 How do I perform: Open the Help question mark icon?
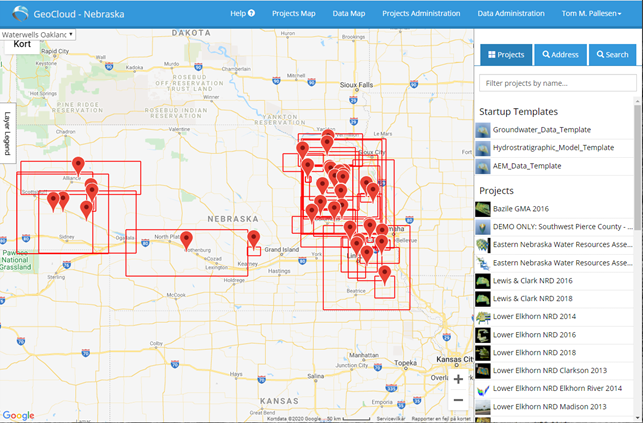[x=251, y=13]
